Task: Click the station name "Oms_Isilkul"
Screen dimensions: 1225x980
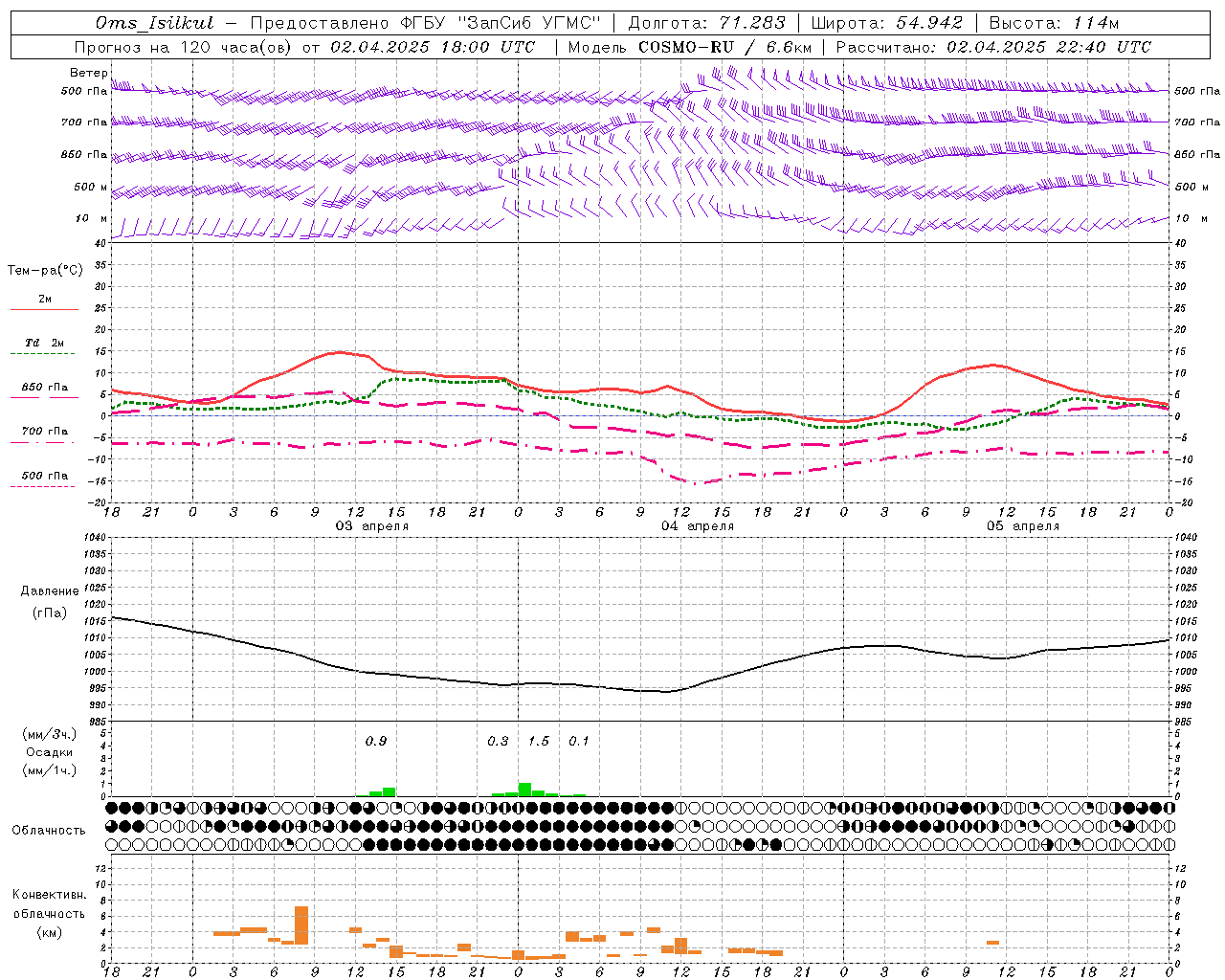Action: [x=155, y=23]
